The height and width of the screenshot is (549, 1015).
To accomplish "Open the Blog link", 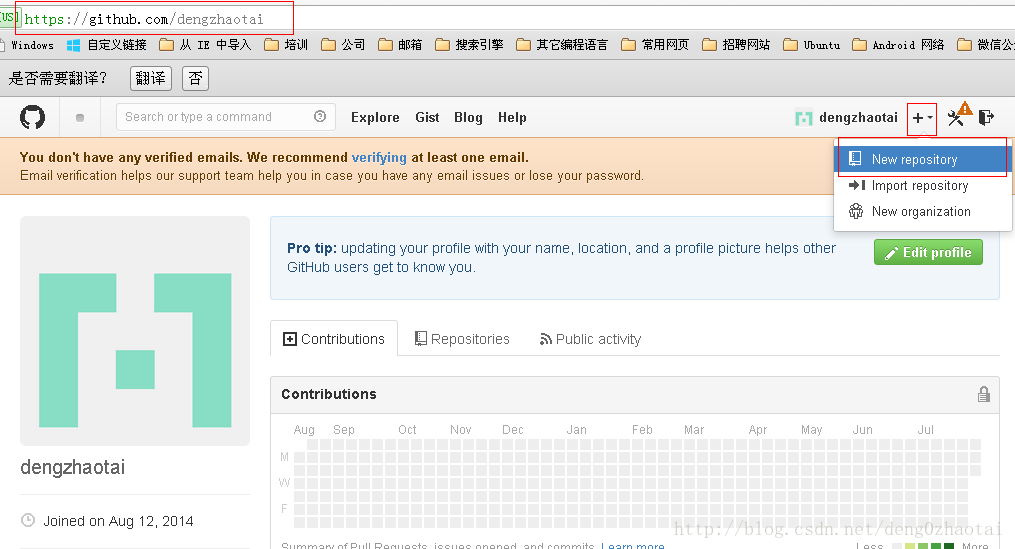I will pos(468,118).
